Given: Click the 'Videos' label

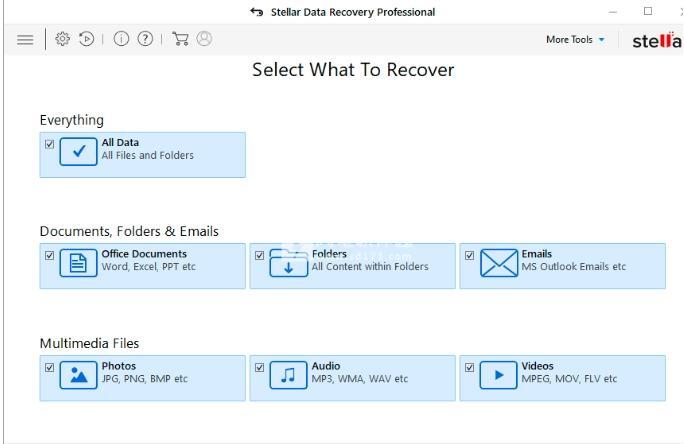Looking at the screenshot, I should 537,366.
